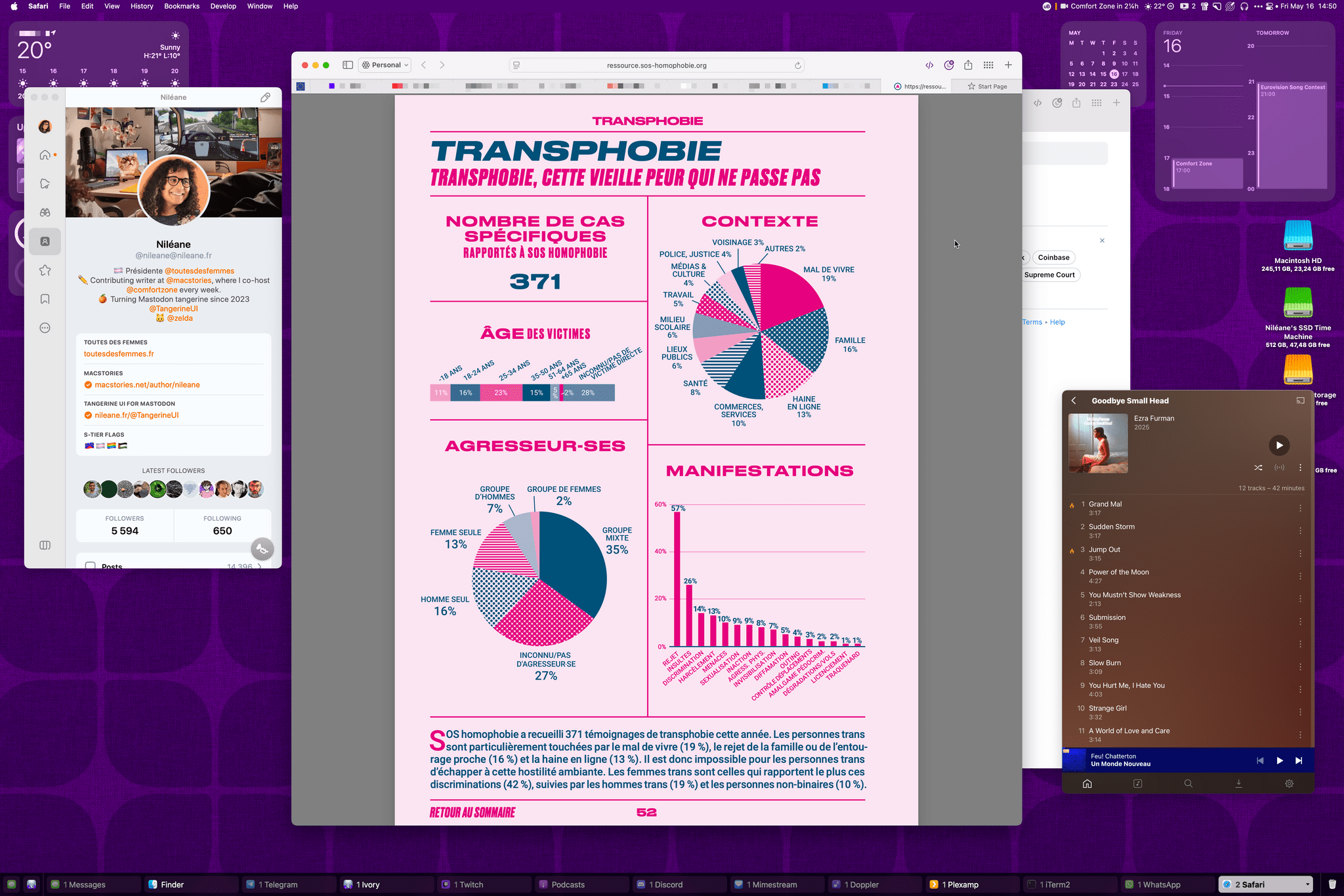Open the Help link in background Safari window
The height and width of the screenshot is (896, 1344).
point(1057,322)
